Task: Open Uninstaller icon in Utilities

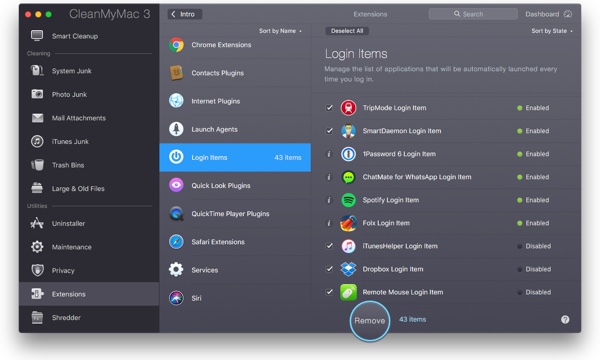Action: [x=37, y=223]
